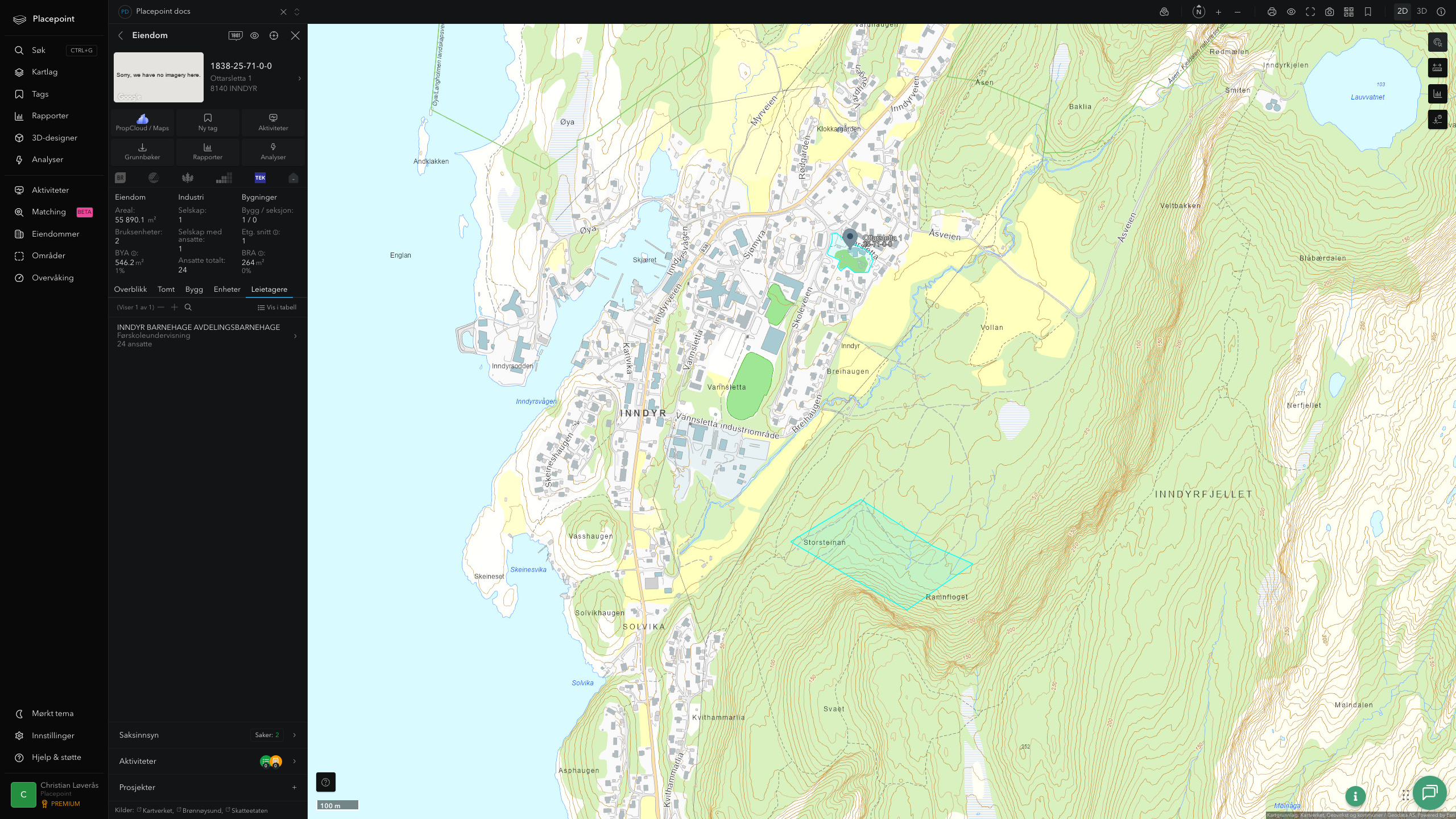
Task: Switch map to 2D view
Action: (1403, 11)
